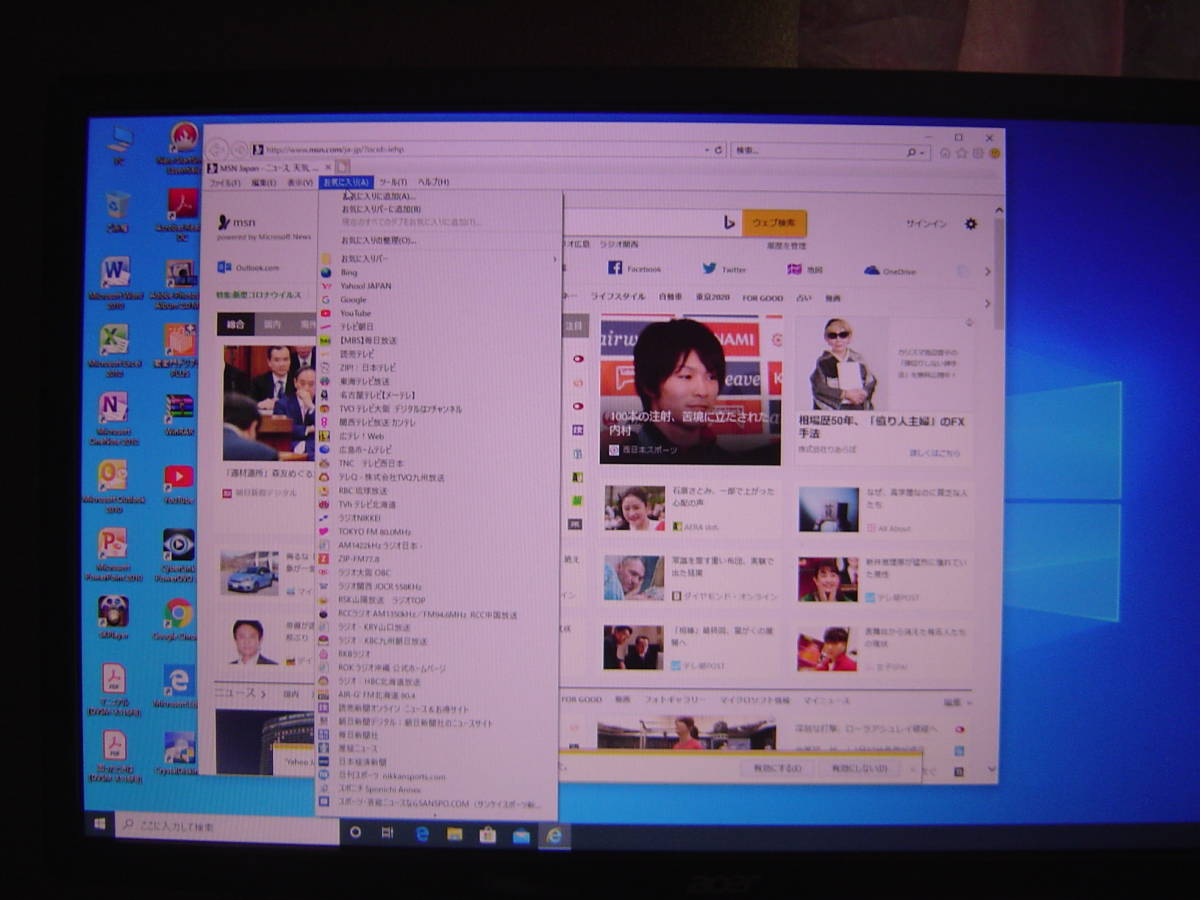This screenshot has height=900, width=1200.
Task: Open the Recycle Bin desktop icon
Action: pyautogui.click(x=118, y=211)
